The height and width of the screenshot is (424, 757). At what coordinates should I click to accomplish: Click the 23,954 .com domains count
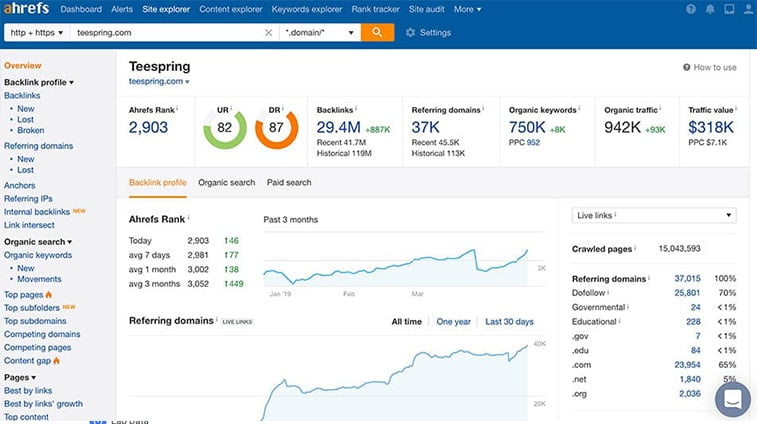687,365
